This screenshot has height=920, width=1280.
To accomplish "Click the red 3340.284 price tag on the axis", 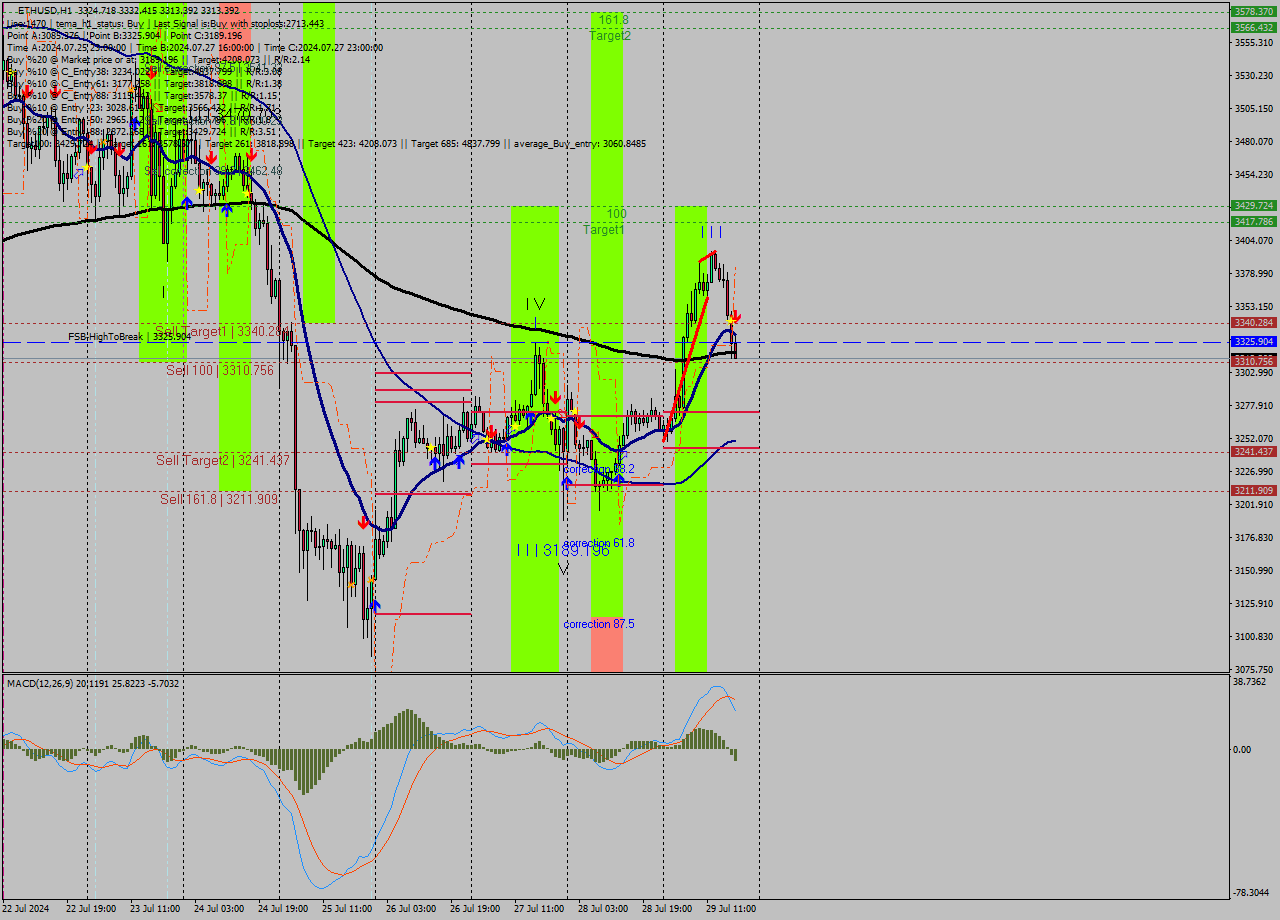I will (x=1253, y=323).
